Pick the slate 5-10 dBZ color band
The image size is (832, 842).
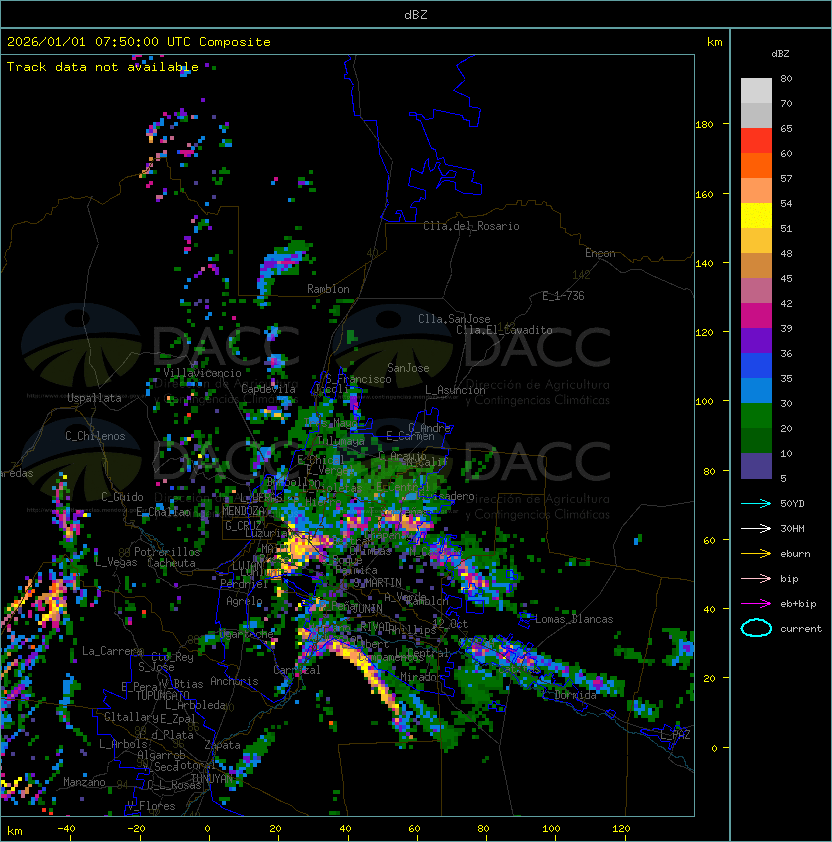pos(756,466)
